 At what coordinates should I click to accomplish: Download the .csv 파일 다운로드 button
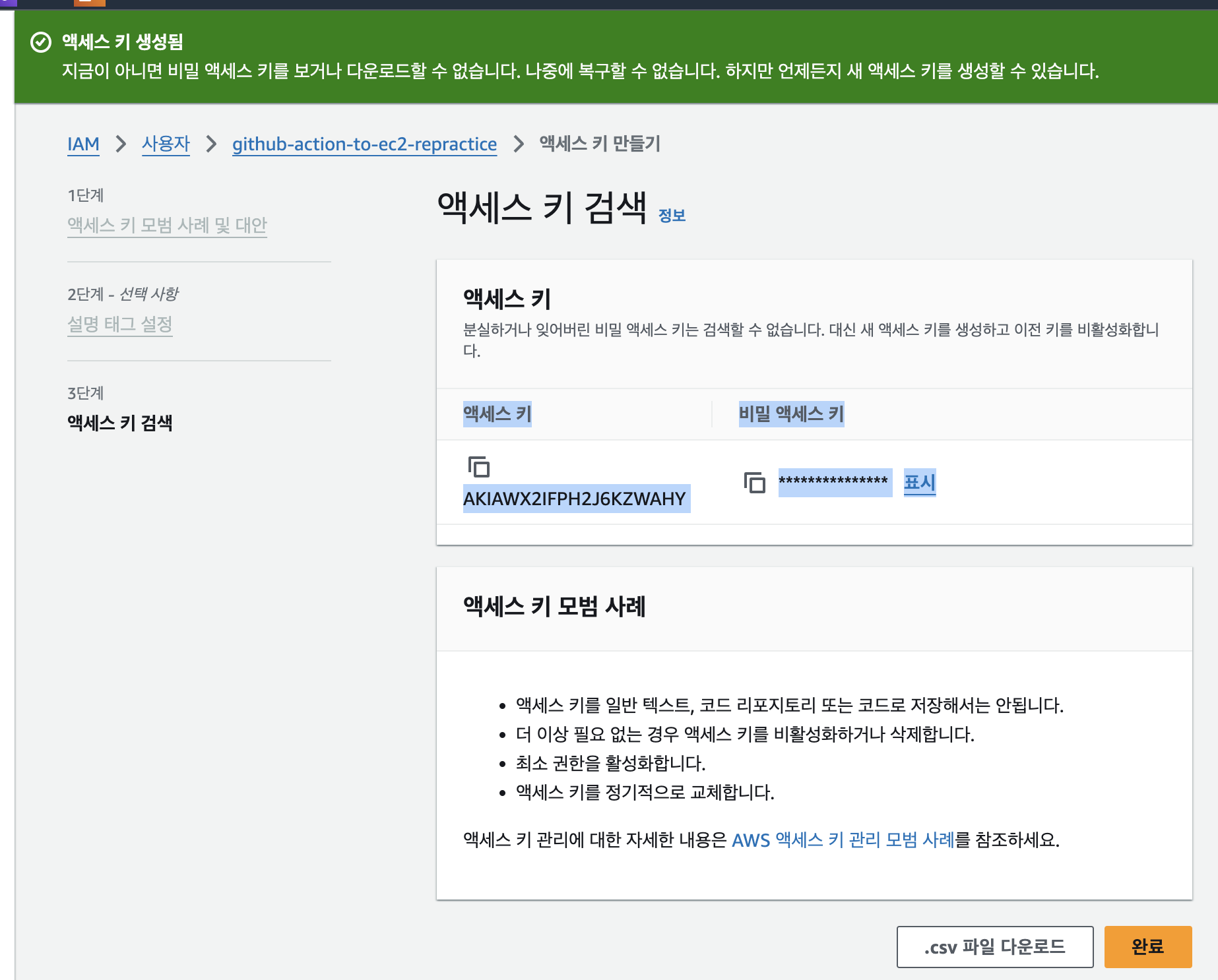pos(995,946)
